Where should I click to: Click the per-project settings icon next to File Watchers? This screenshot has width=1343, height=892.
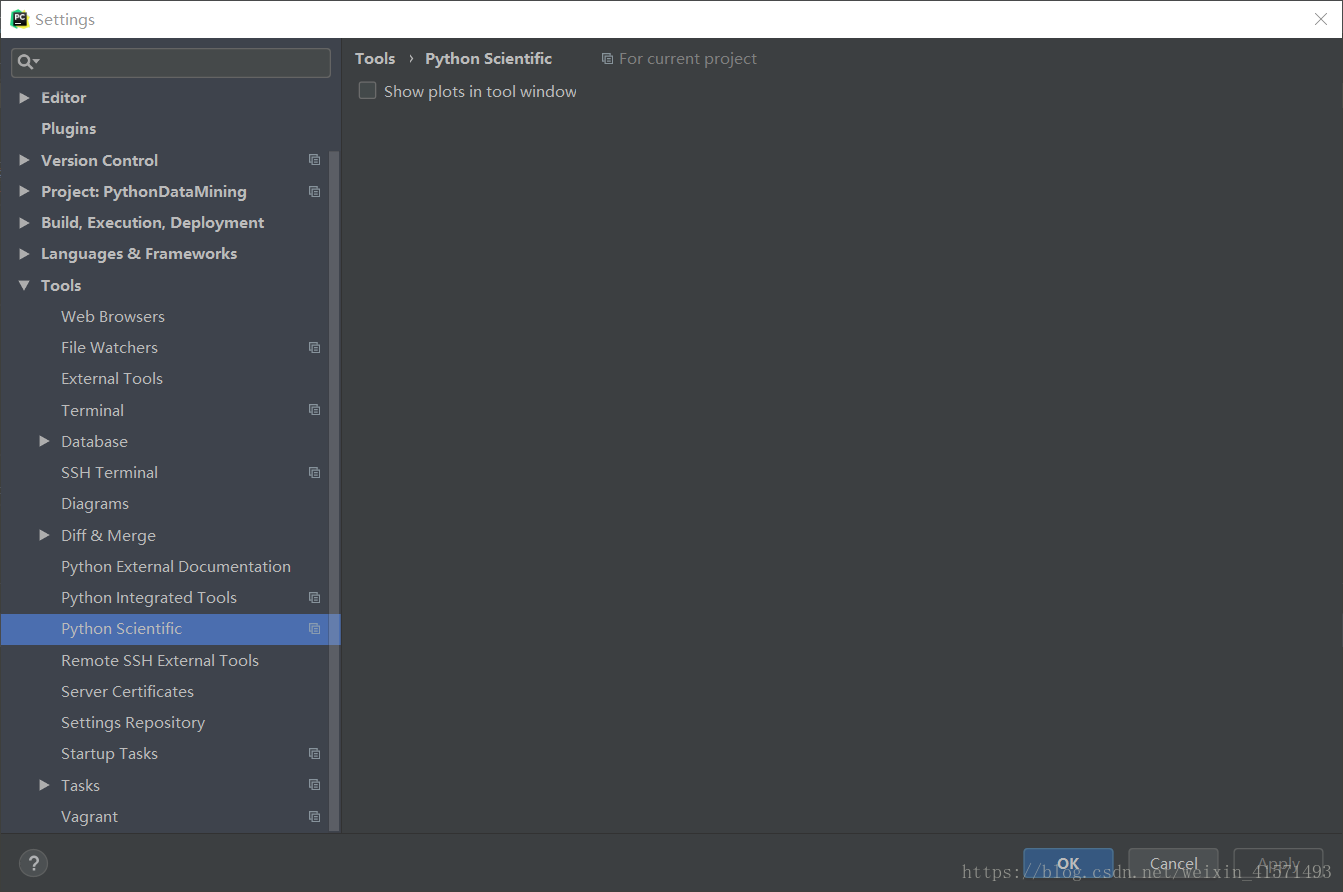click(314, 347)
